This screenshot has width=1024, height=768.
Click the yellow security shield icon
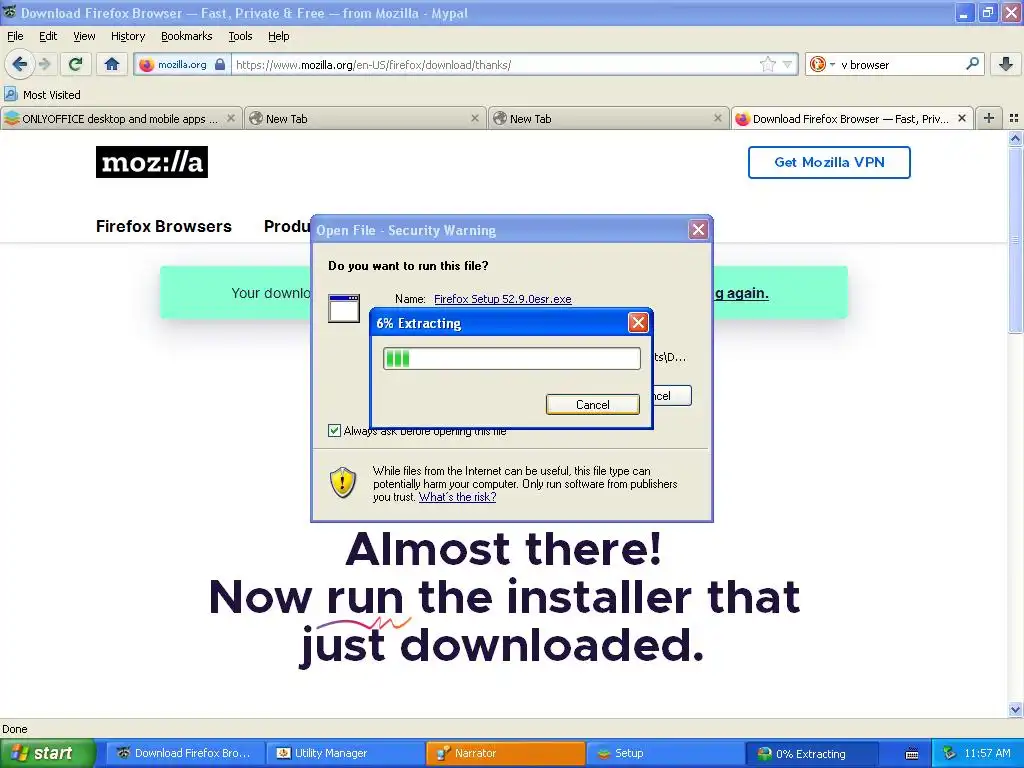click(x=343, y=483)
